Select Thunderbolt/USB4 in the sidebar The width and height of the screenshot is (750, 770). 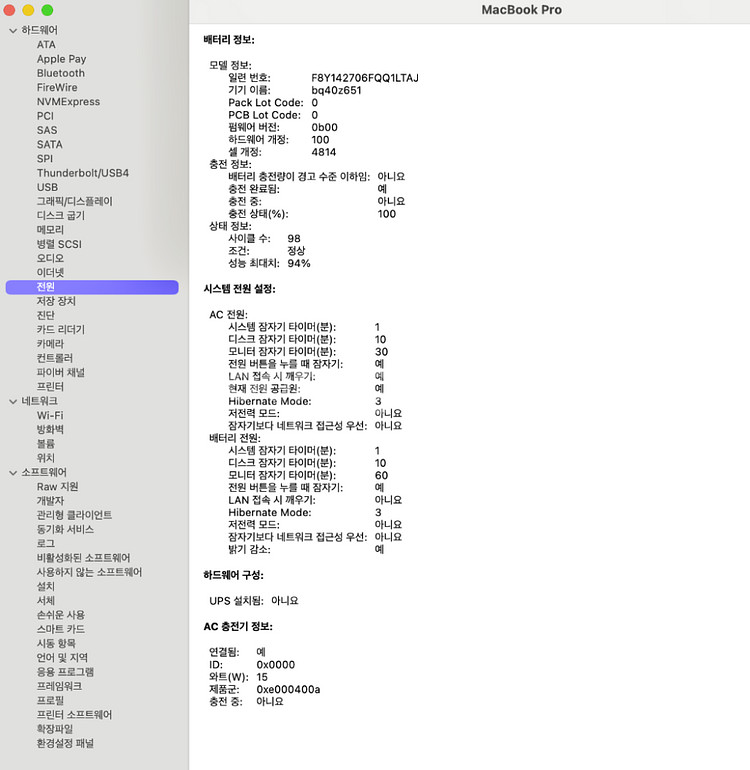(x=83, y=173)
